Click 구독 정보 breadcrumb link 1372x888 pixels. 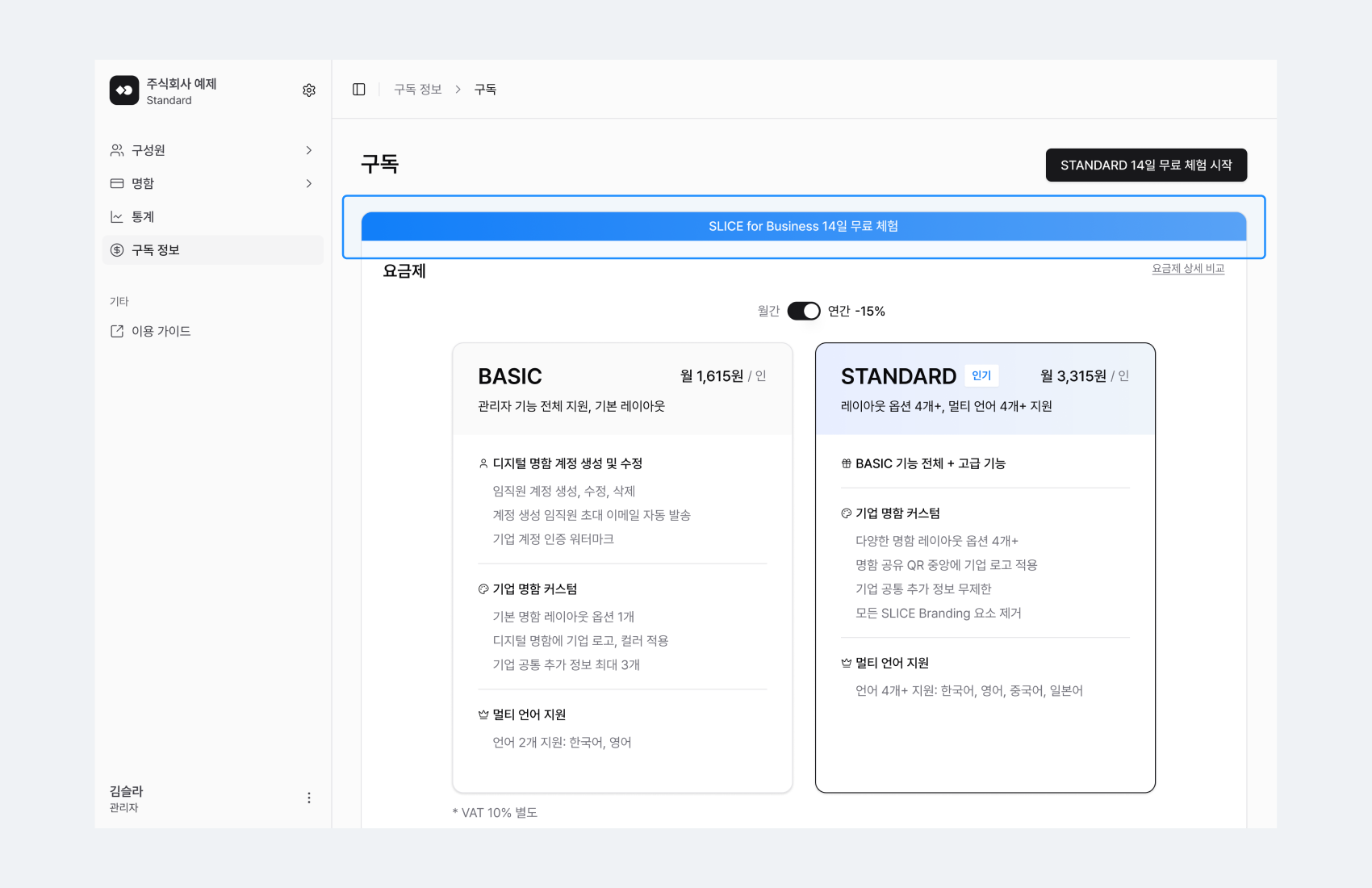click(418, 90)
